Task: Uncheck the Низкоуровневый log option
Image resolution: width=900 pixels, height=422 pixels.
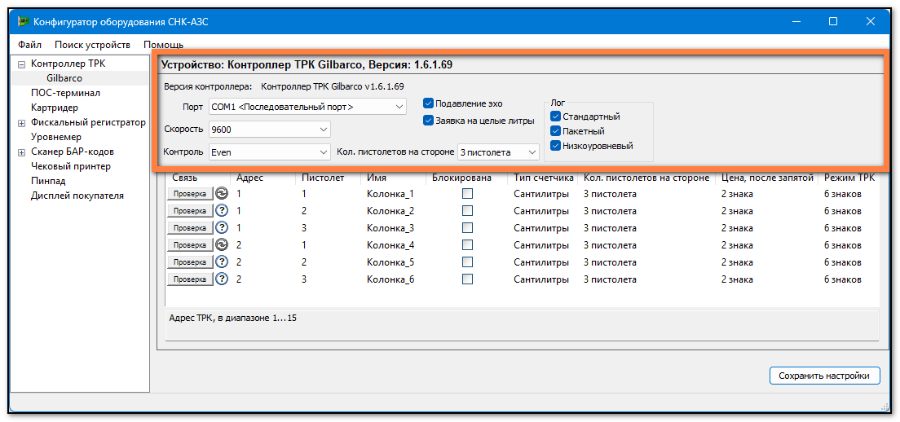Action: click(556, 146)
